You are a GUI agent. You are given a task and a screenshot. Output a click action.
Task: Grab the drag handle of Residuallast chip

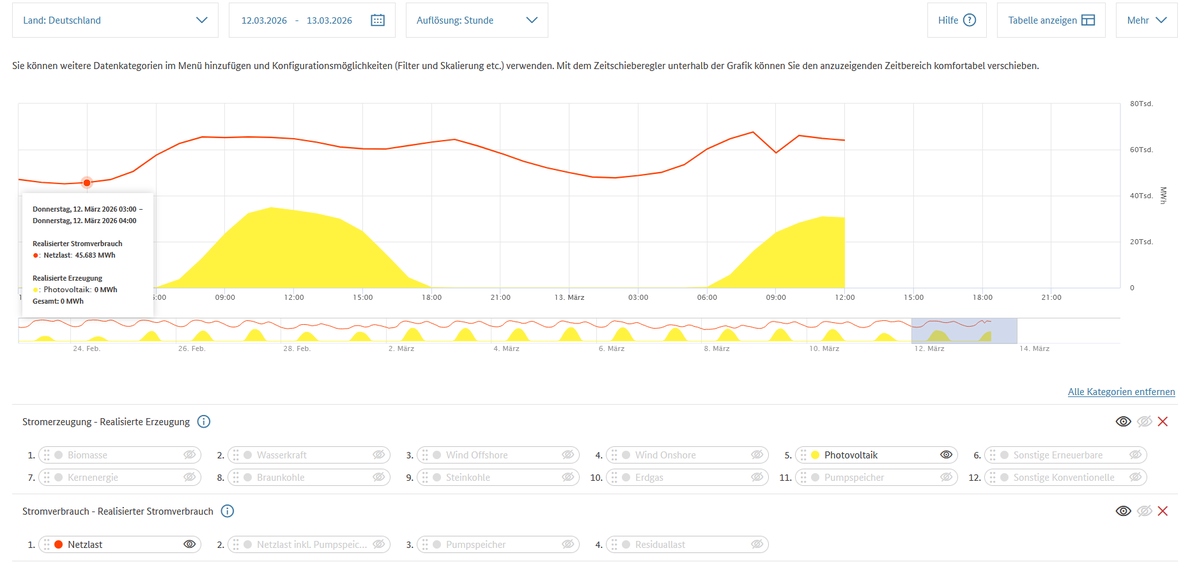coord(615,544)
